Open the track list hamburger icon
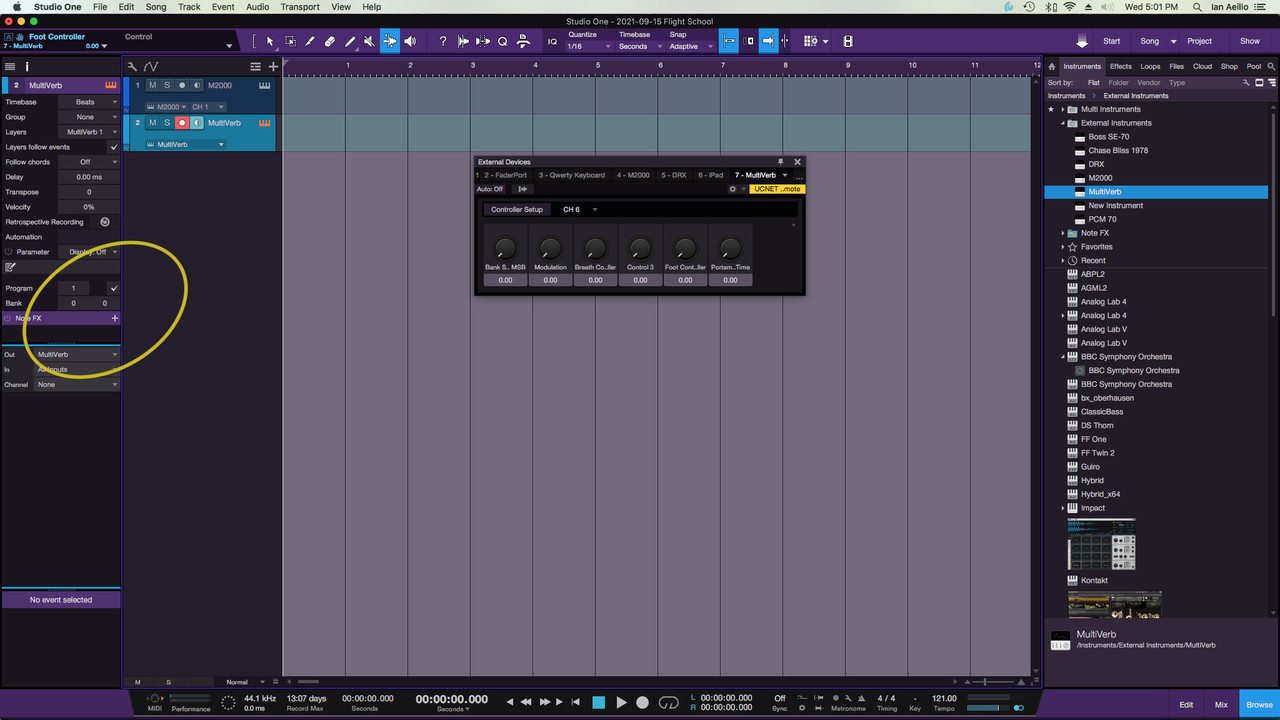 [x=10, y=66]
